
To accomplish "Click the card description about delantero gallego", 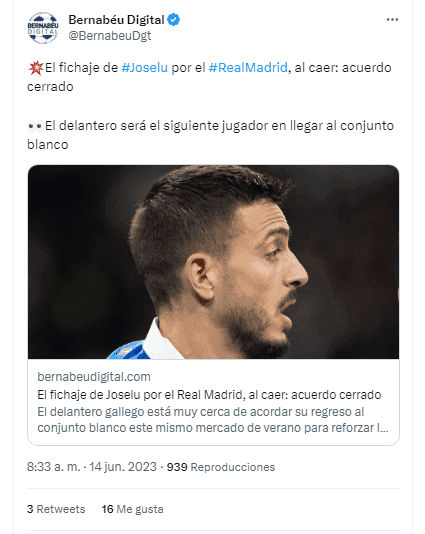I will click(x=213, y=420).
